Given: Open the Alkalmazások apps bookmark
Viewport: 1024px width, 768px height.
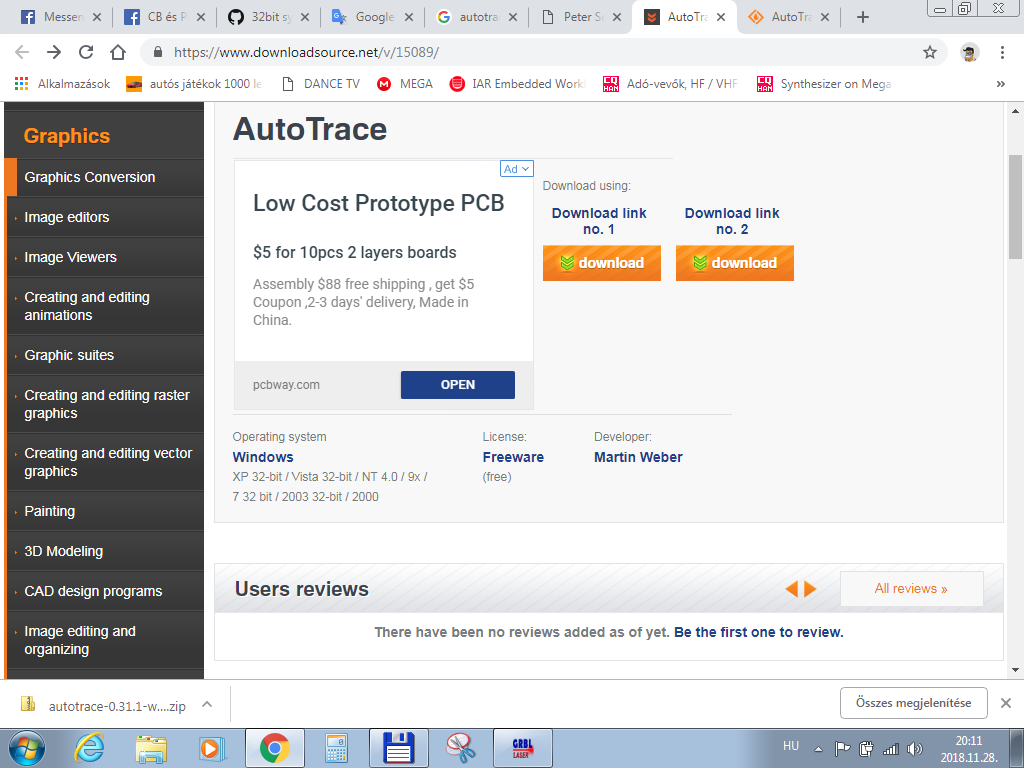Looking at the screenshot, I should (x=62, y=84).
